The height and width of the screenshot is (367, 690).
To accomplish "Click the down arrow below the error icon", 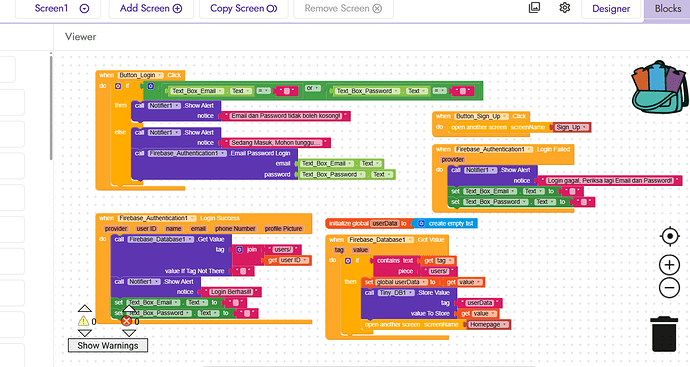I will tap(128, 333).
